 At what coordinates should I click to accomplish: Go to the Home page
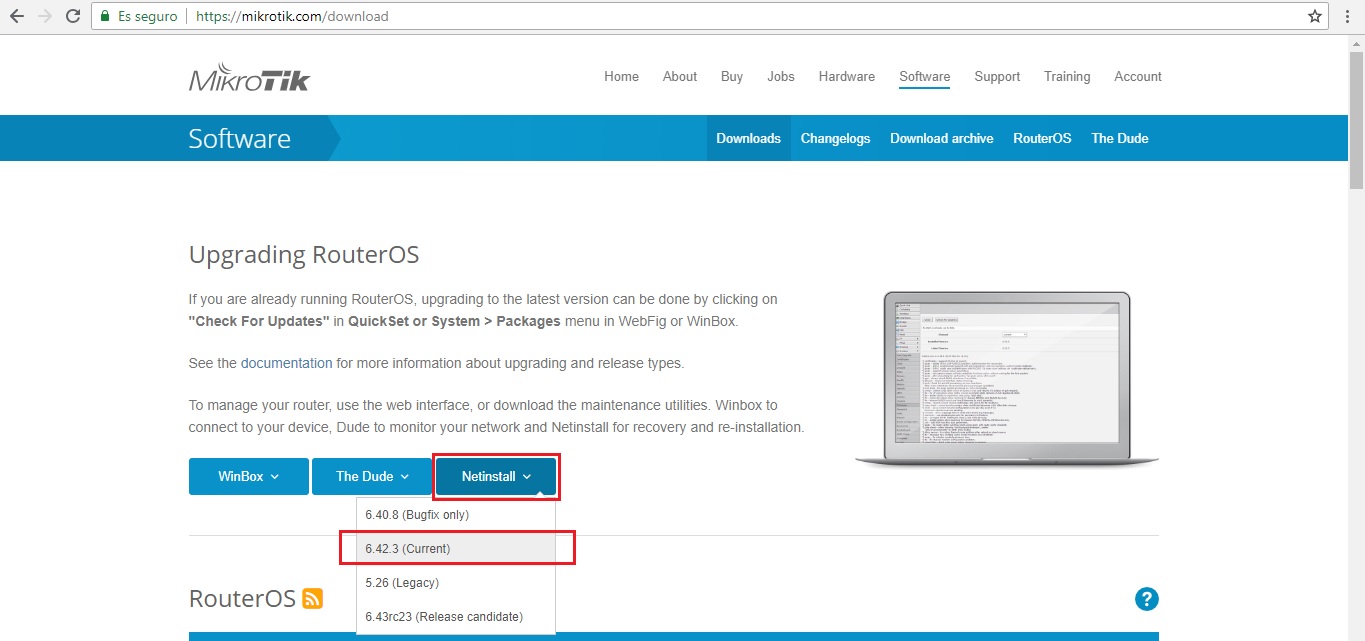tap(621, 76)
